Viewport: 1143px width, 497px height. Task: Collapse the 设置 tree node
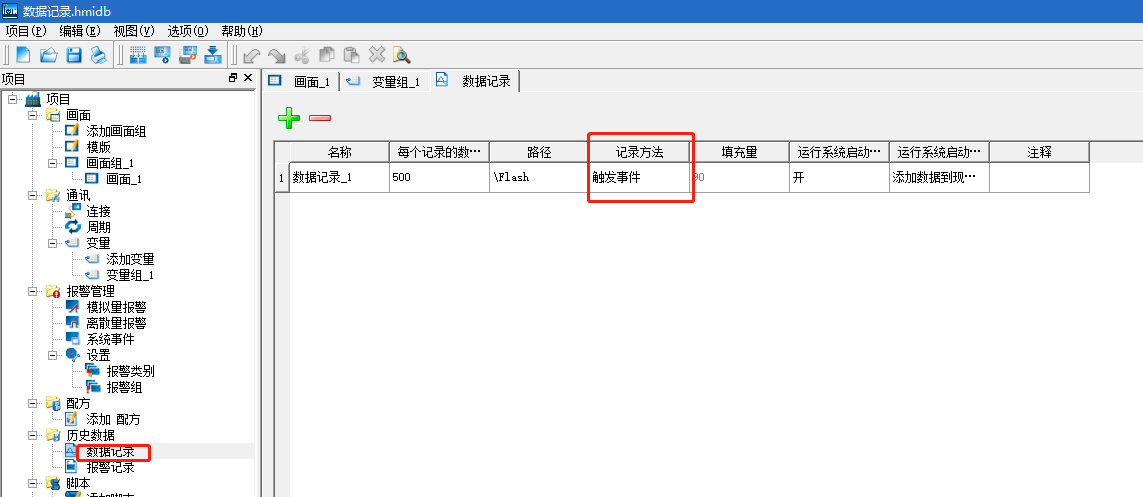click(x=52, y=356)
